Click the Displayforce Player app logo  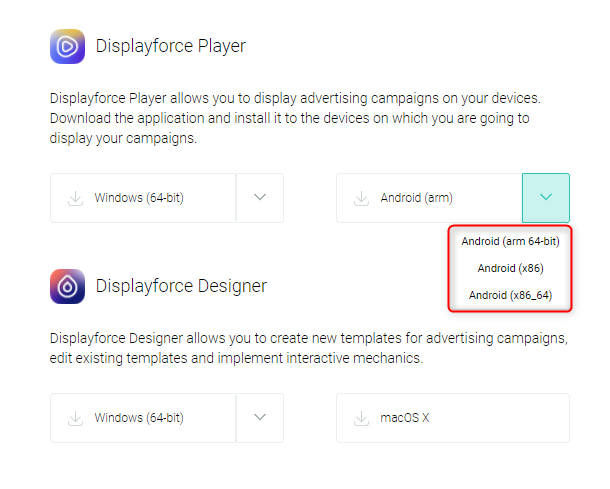point(67,46)
